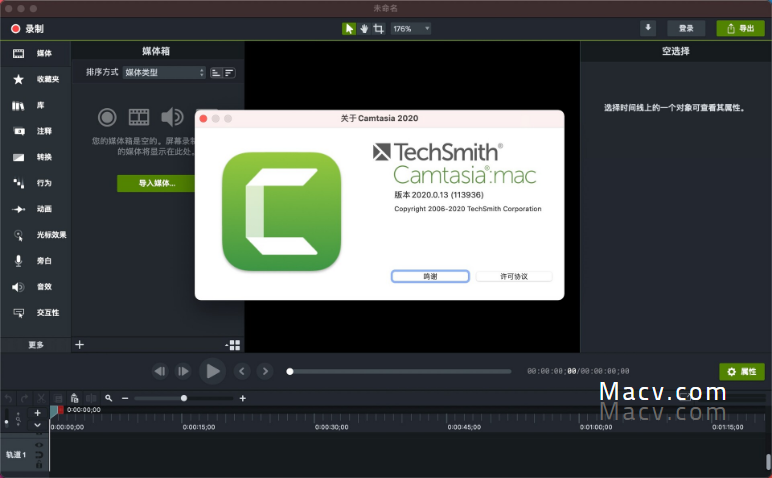Click the 交互性 interactivity icon

pyautogui.click(x=18, y=313)
